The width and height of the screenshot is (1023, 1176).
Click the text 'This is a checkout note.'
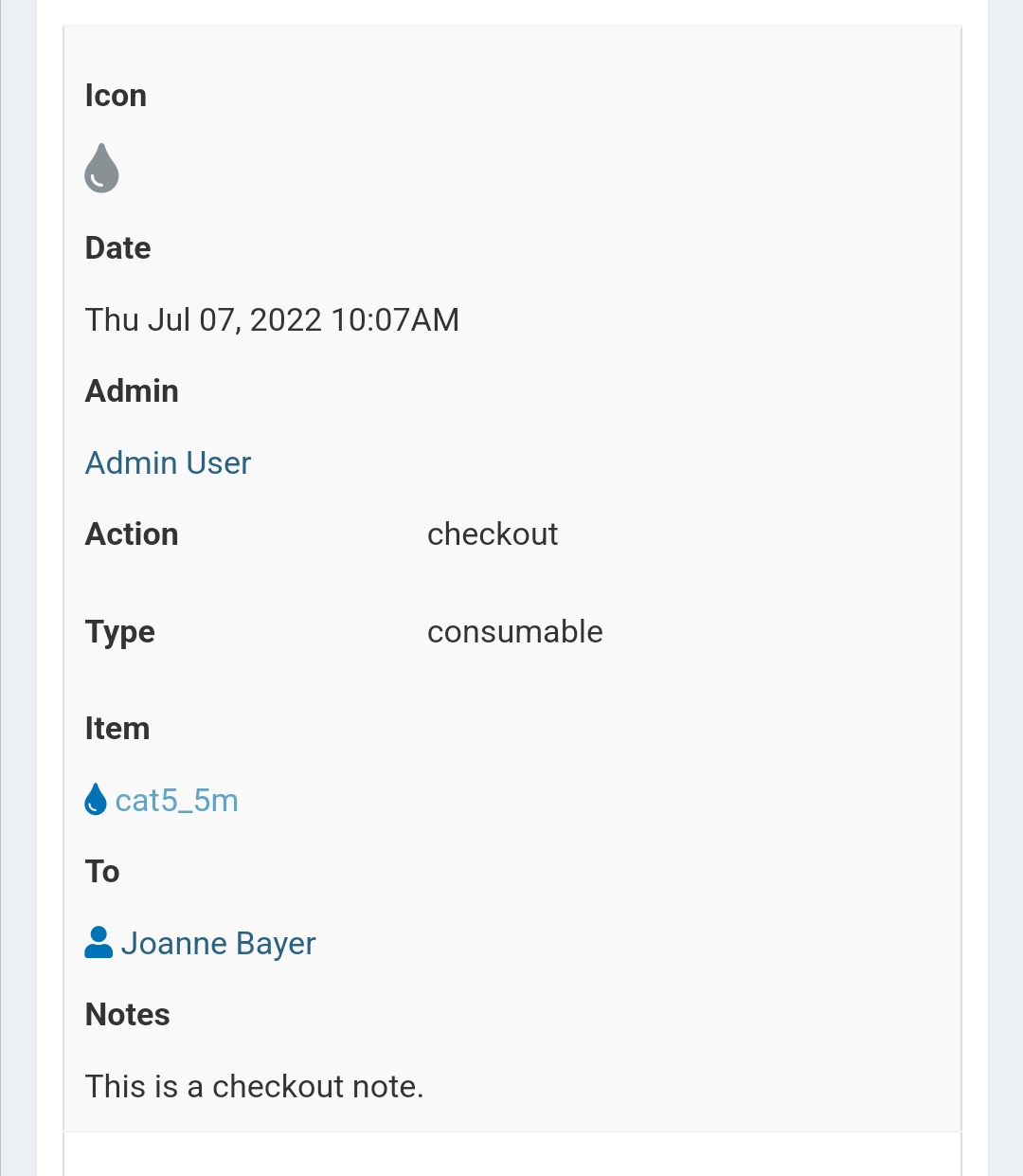[x=254, y=1086]
